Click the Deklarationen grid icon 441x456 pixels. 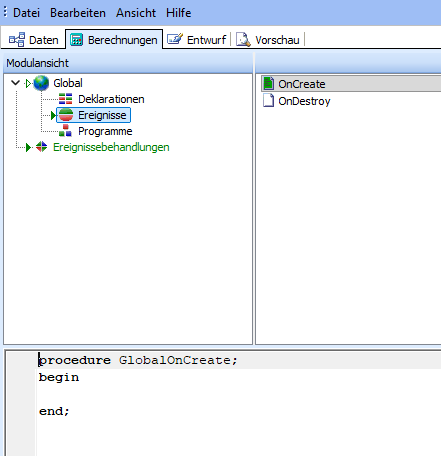tap(65, 99)
